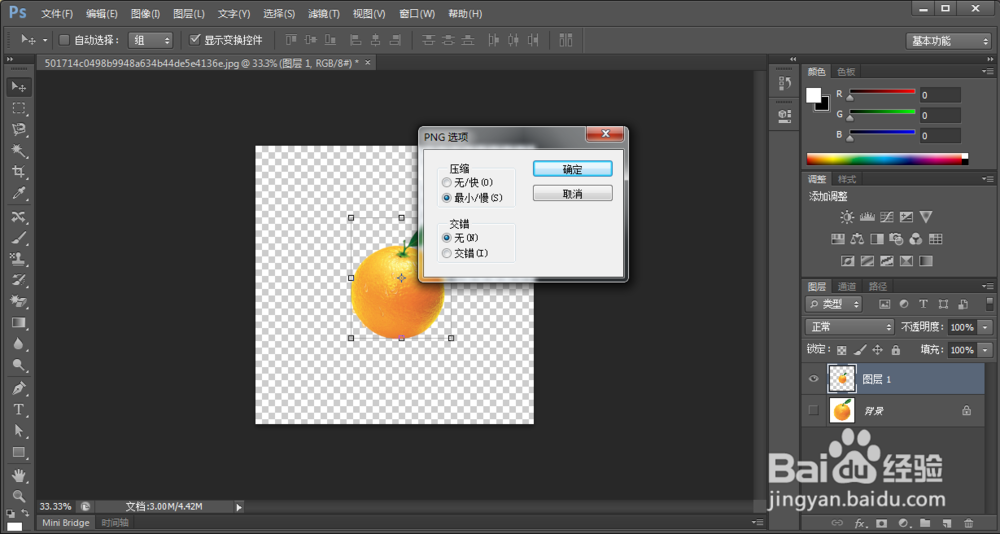Hide 图层 1 with eye icon

click(x=813, y=379)
